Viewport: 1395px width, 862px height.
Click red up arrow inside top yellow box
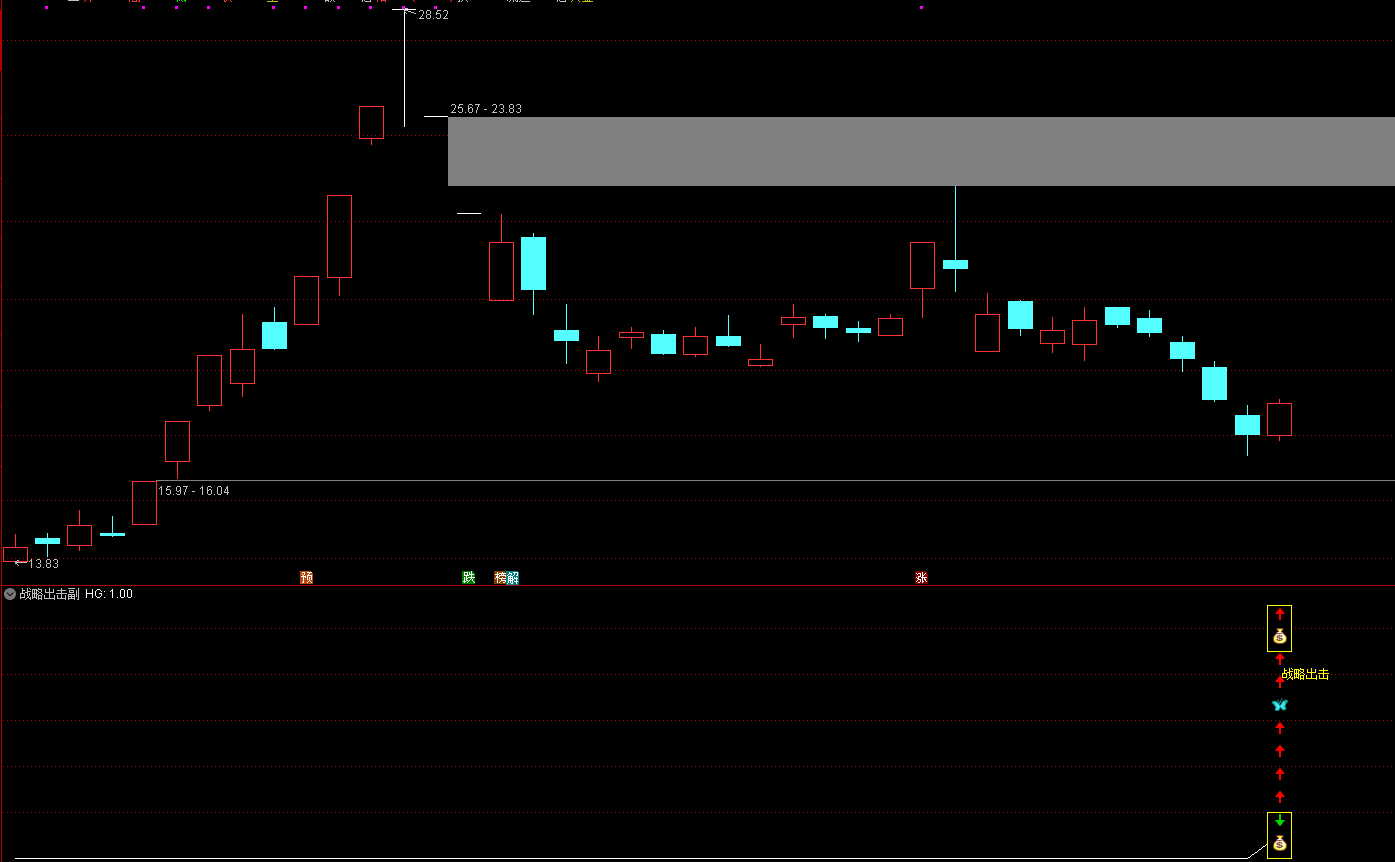point(1279,614)
